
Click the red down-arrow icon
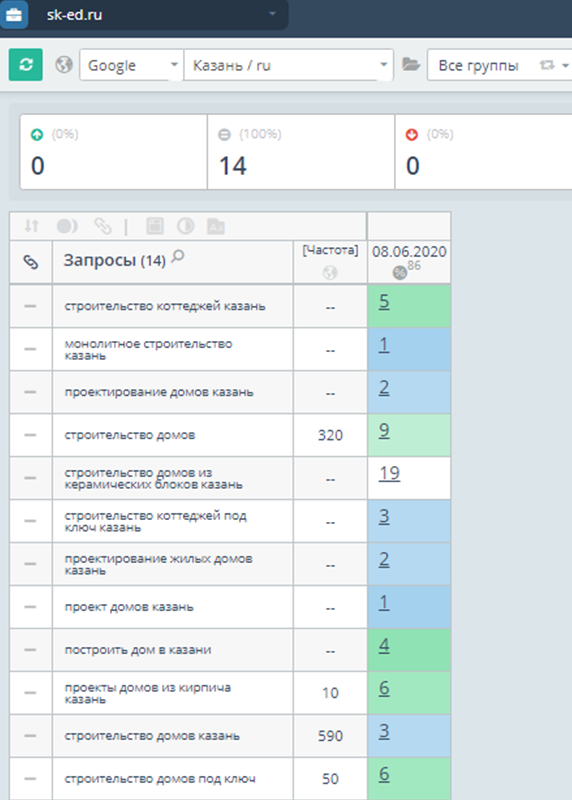point(412,135)
